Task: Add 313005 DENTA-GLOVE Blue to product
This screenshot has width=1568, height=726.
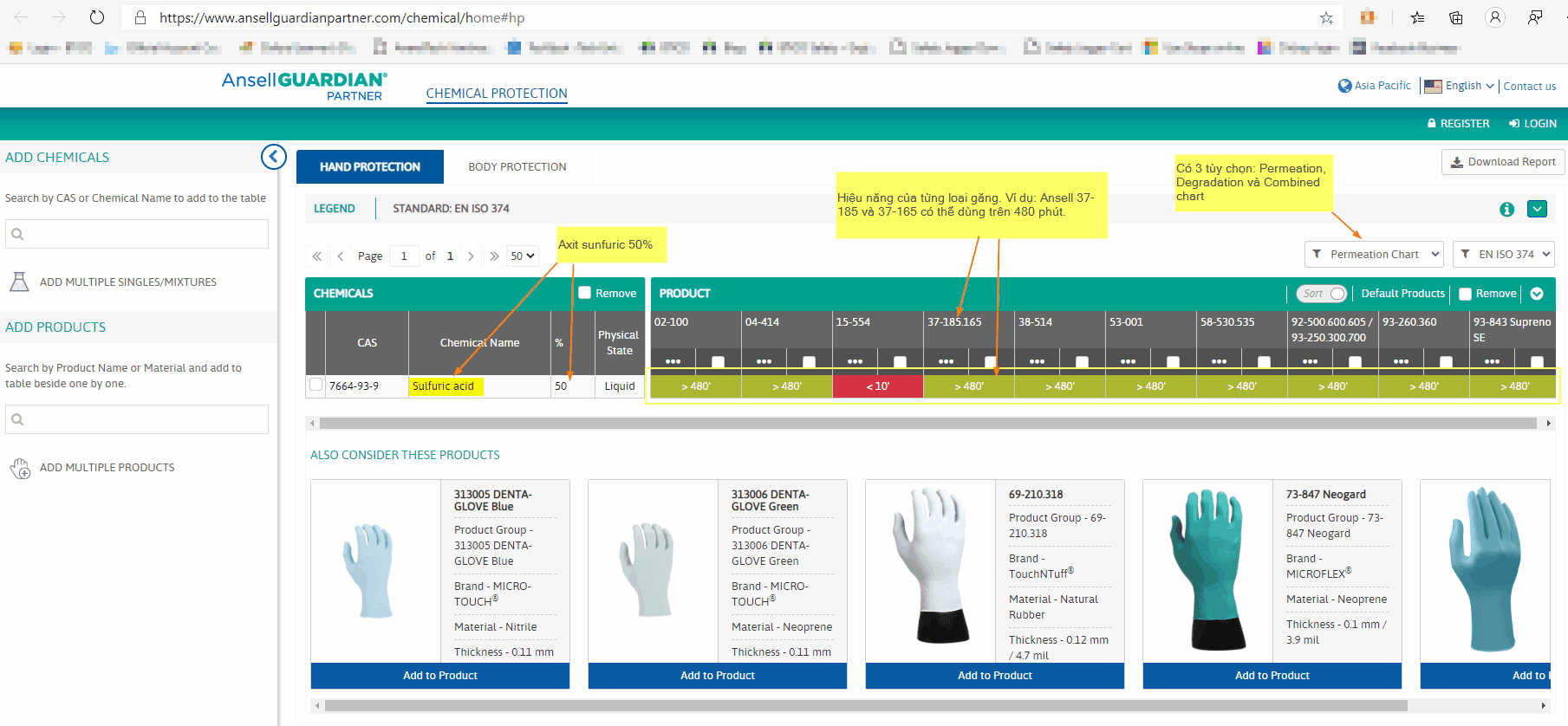Action: (x=440, y=676)
